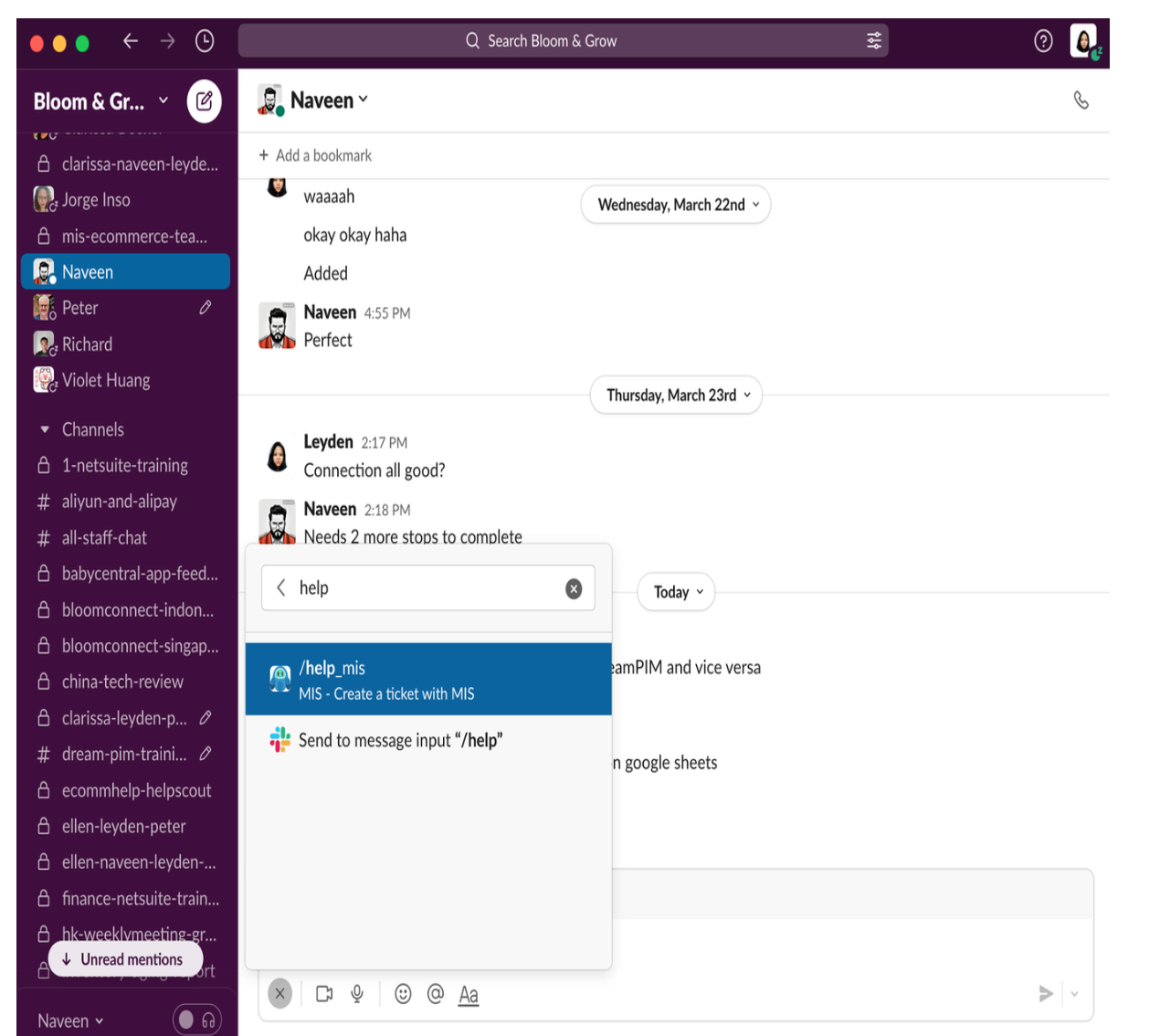The width and height of the screenshot is (1160, 1036).
Task: Open the user profile avatar menu
Action: [1084, 41]
